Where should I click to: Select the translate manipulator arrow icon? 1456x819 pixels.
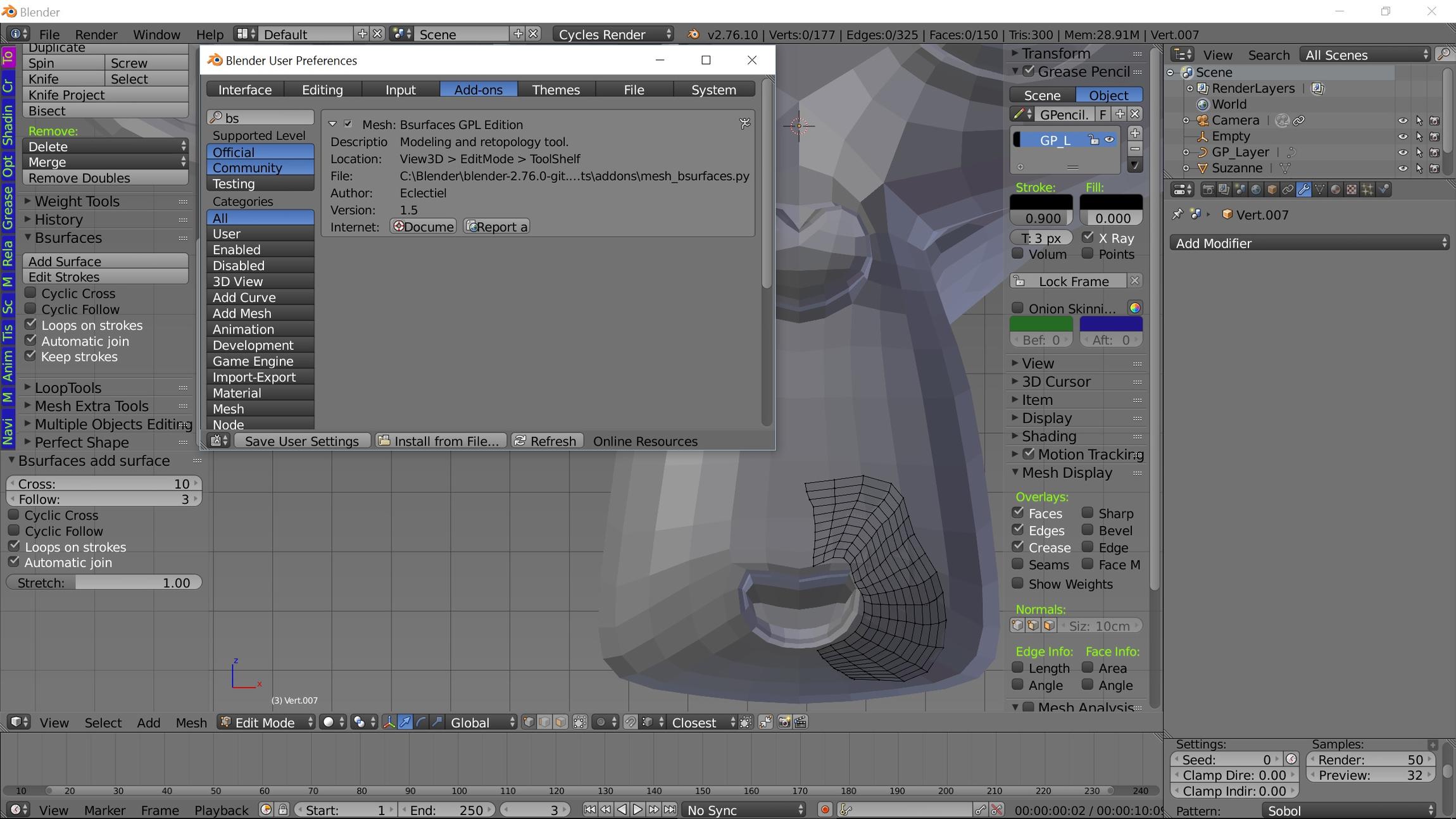coord(405,722)
